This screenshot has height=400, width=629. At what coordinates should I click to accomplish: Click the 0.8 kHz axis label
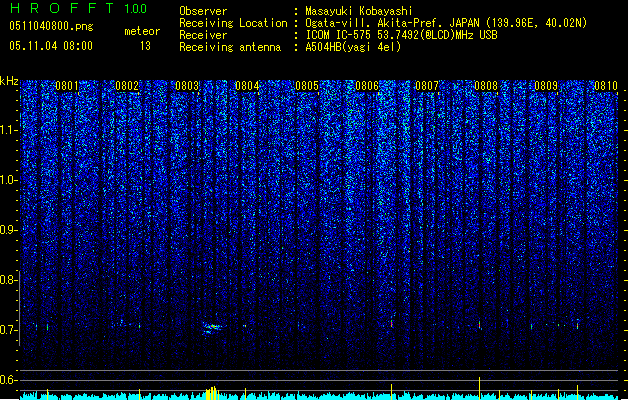pos(9,280)
